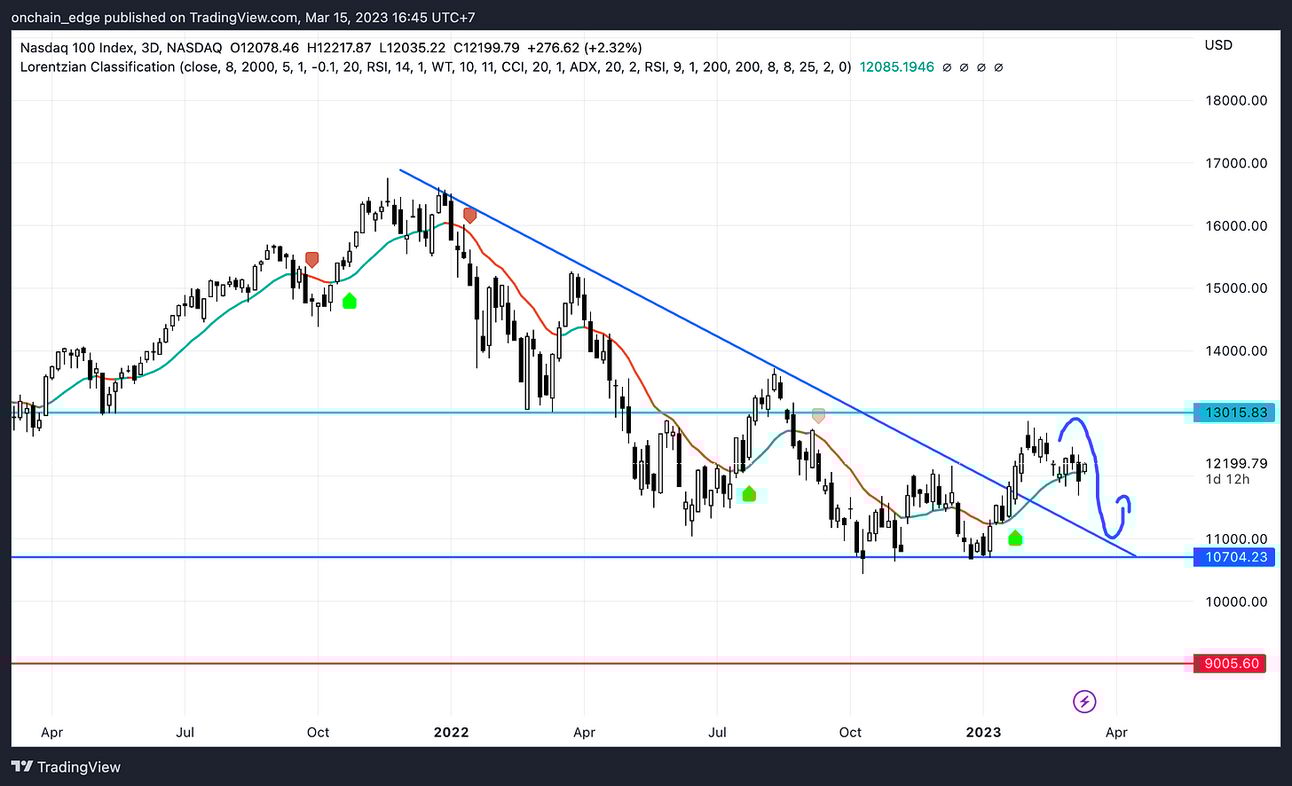The width and height of the screenshot is (1292, 786).
Task: Click the 1d 12h countdown label
Action: 1226,479
